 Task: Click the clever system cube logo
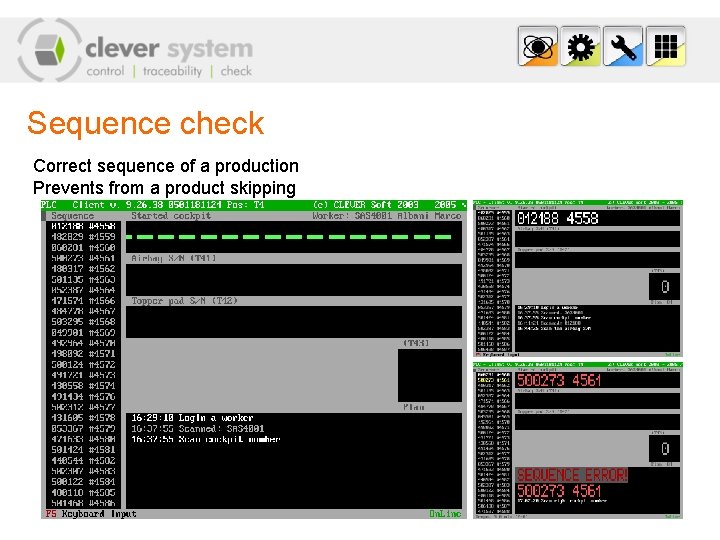pyautogui.click(x=50, y=50)
